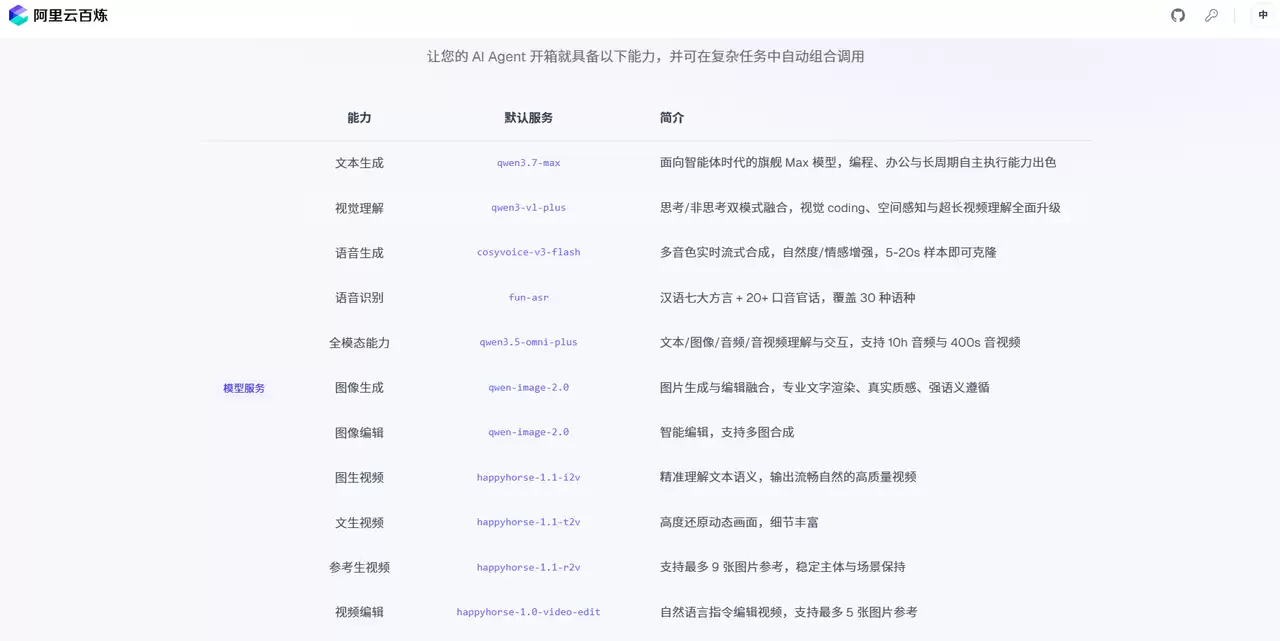Open the cosyvoice-v3-flash model link

coord(528,252)
